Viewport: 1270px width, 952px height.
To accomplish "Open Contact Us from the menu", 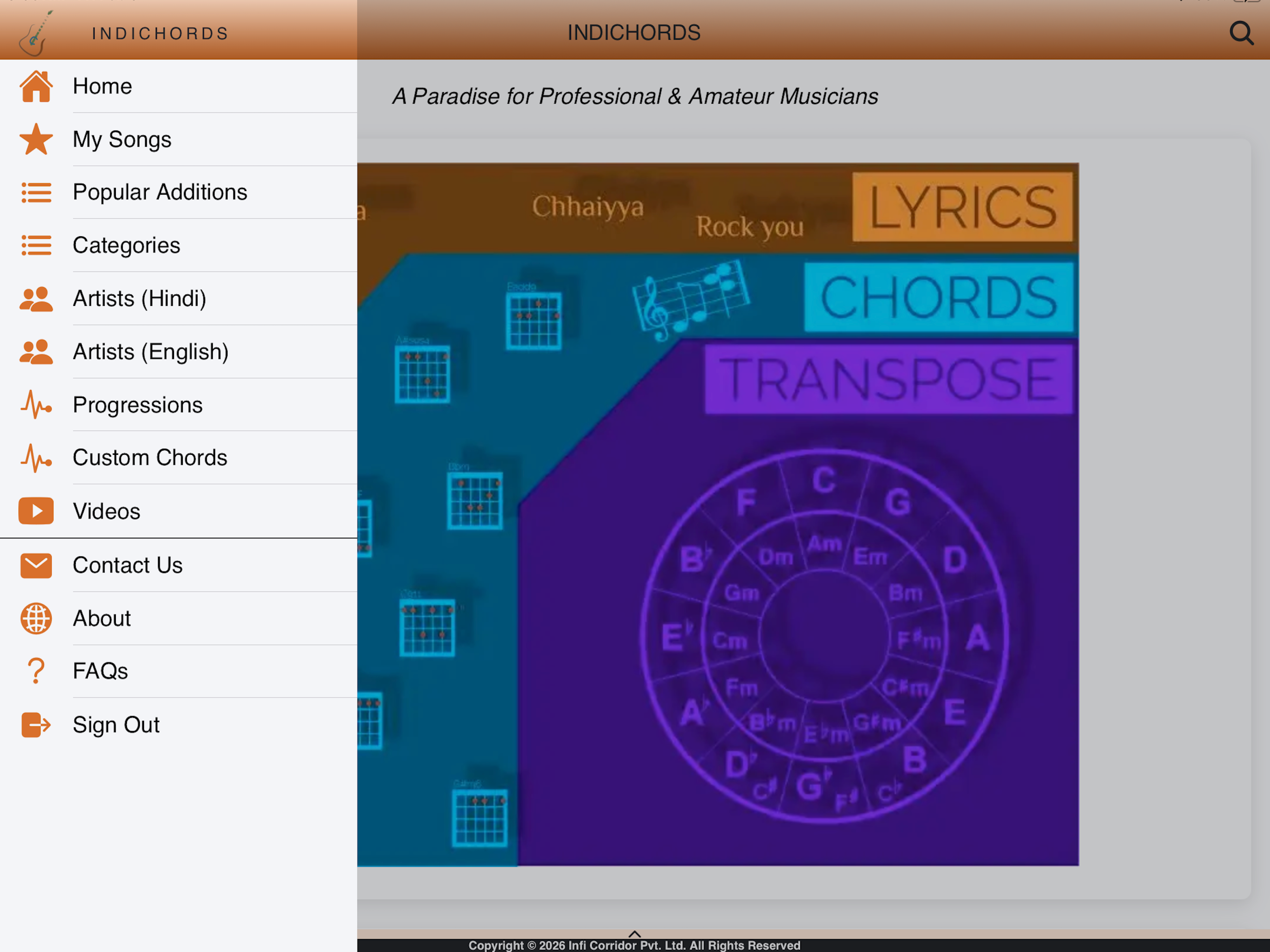I will (179, 565).
